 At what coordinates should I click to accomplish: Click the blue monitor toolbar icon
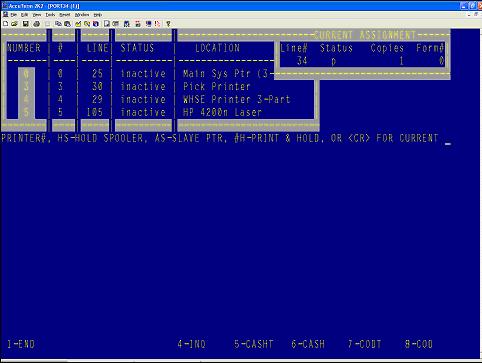148,24
